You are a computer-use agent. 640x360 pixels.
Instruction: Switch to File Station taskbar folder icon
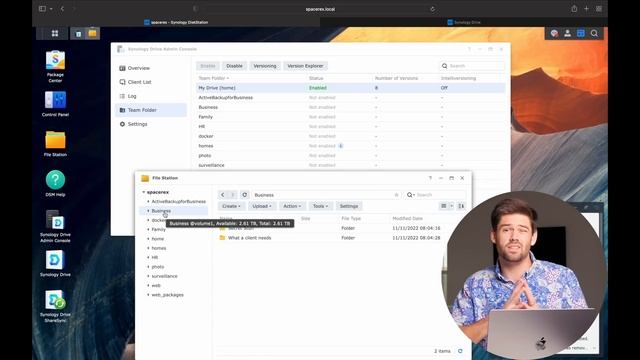click(93, 33)
